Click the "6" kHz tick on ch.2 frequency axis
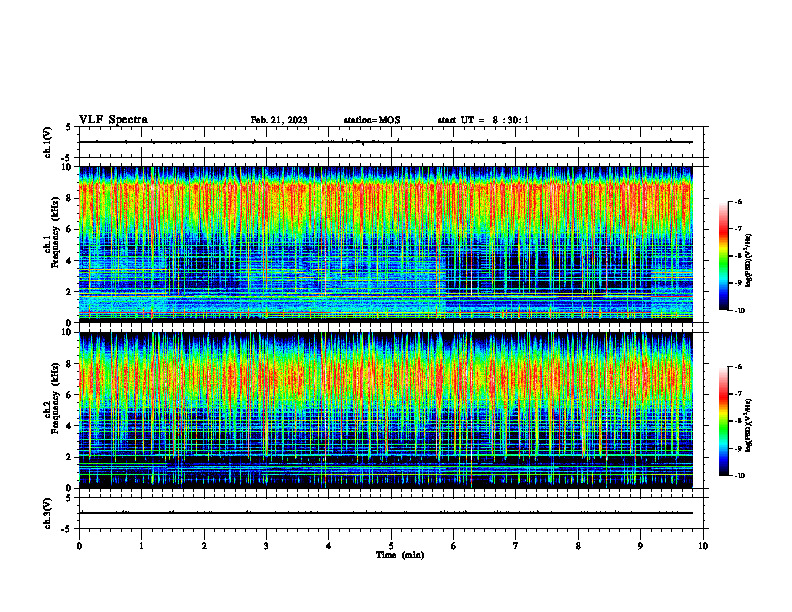This screenshot has height=612, width=792. click(x=70, y=395)
